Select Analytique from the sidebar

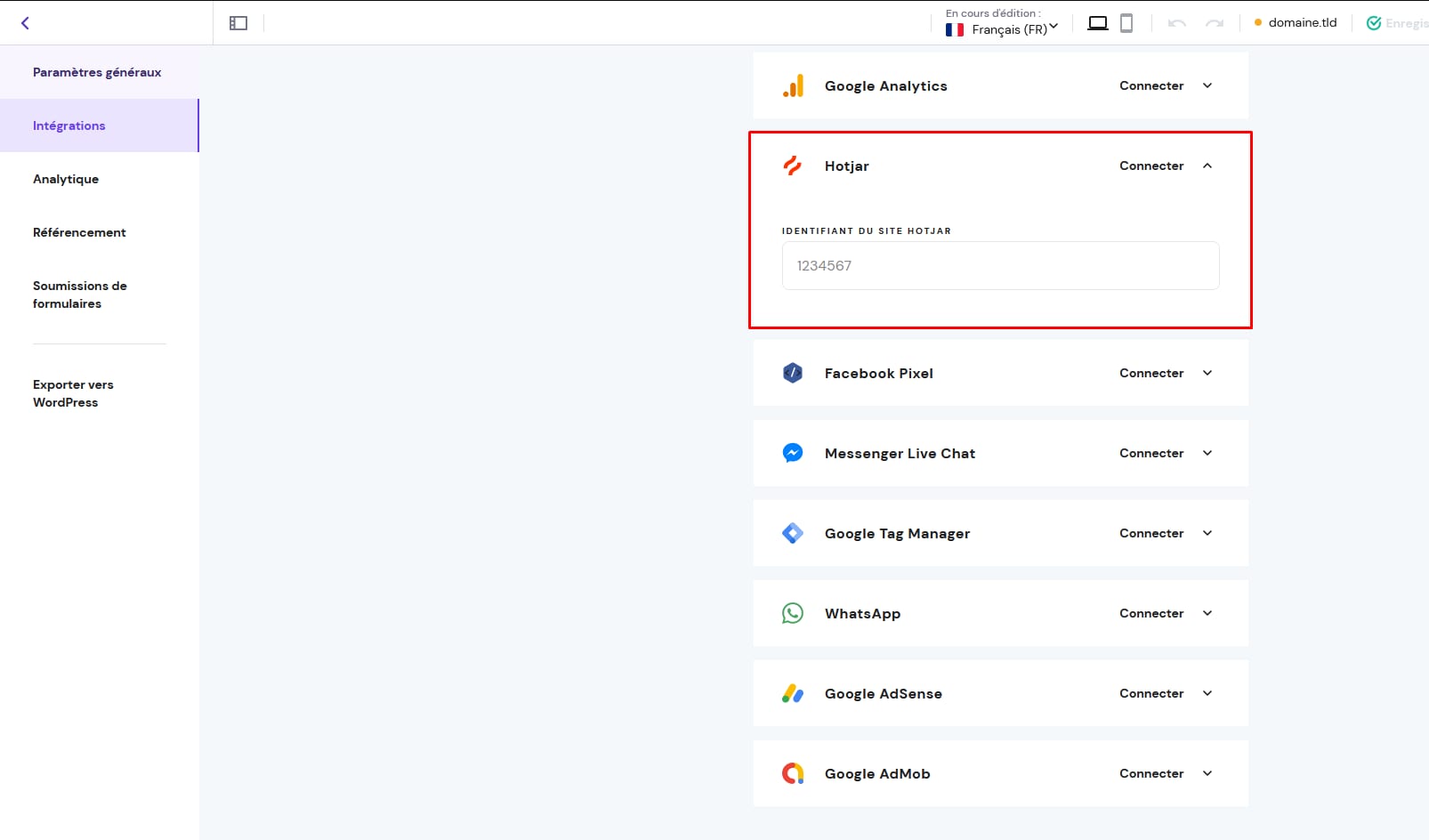[x=66, y=179]
